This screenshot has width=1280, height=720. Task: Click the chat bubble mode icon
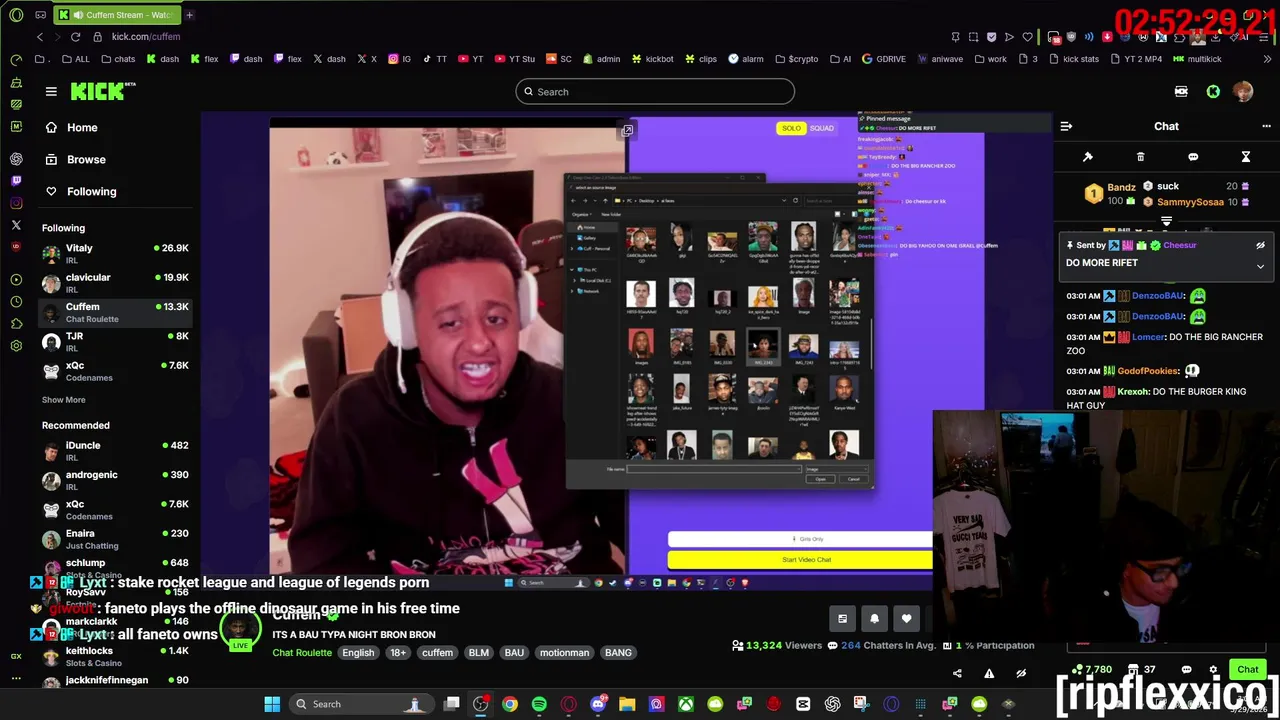(x=1193, y=157)
